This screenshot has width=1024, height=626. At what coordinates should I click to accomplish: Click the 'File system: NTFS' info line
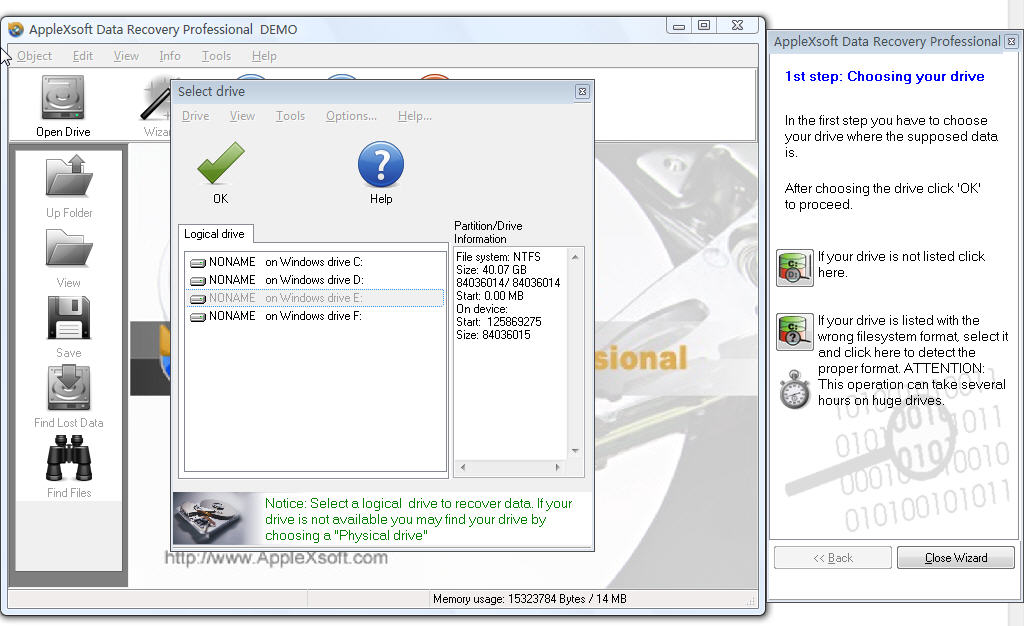498,257
